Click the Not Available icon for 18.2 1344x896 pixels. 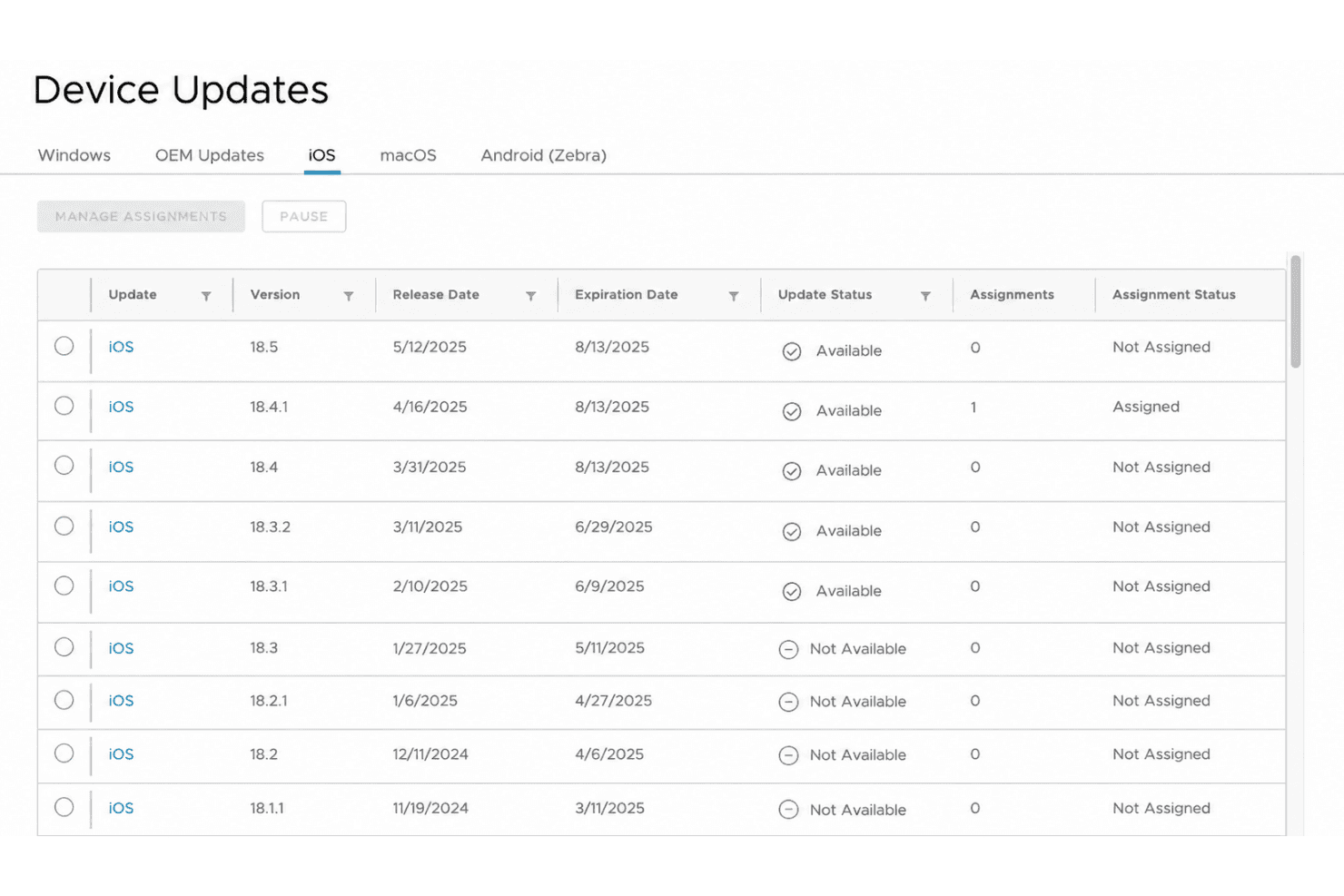pyautogui.click(x=788, y=755)
